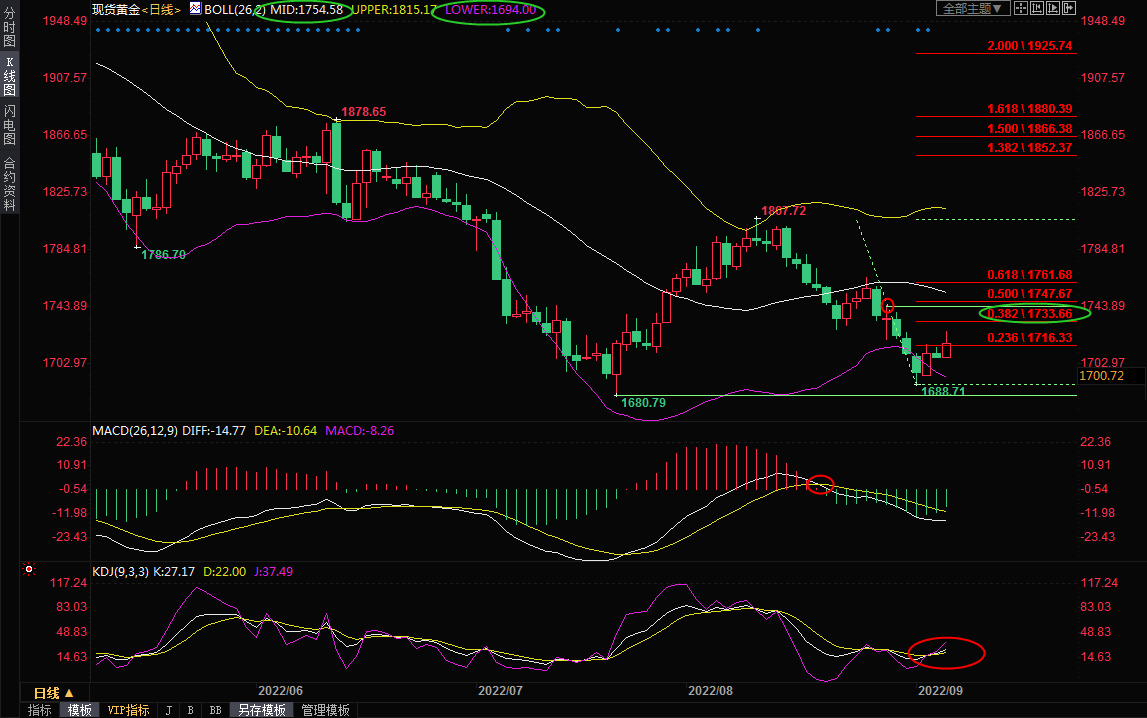Viewport: 1147px width, 718px height.
Task: Select the 指标 bottom tab
Action: click(x=40, y=710)
